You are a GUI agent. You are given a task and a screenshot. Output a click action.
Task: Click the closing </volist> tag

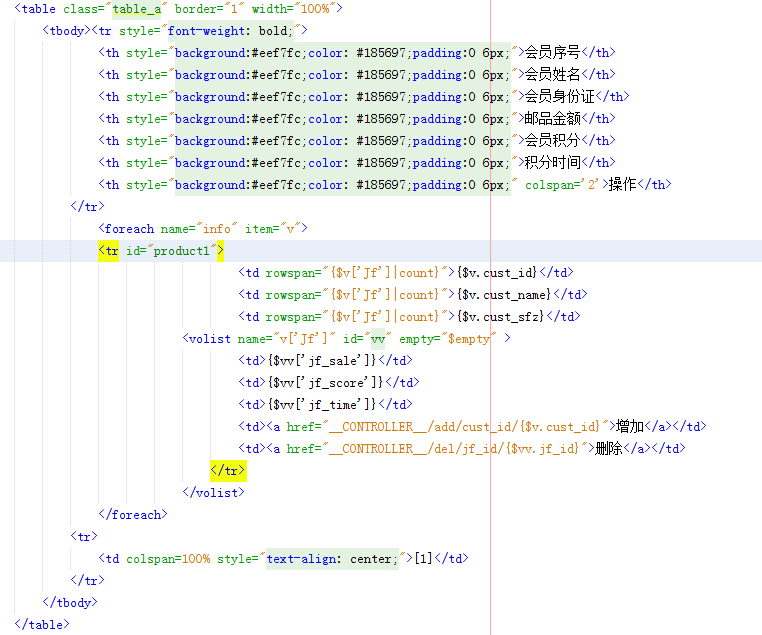coord(213,492)
